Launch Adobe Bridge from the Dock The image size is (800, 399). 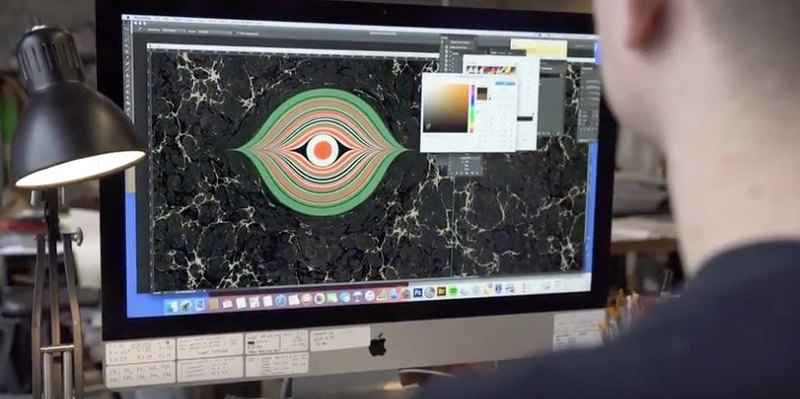pos(441,291)
